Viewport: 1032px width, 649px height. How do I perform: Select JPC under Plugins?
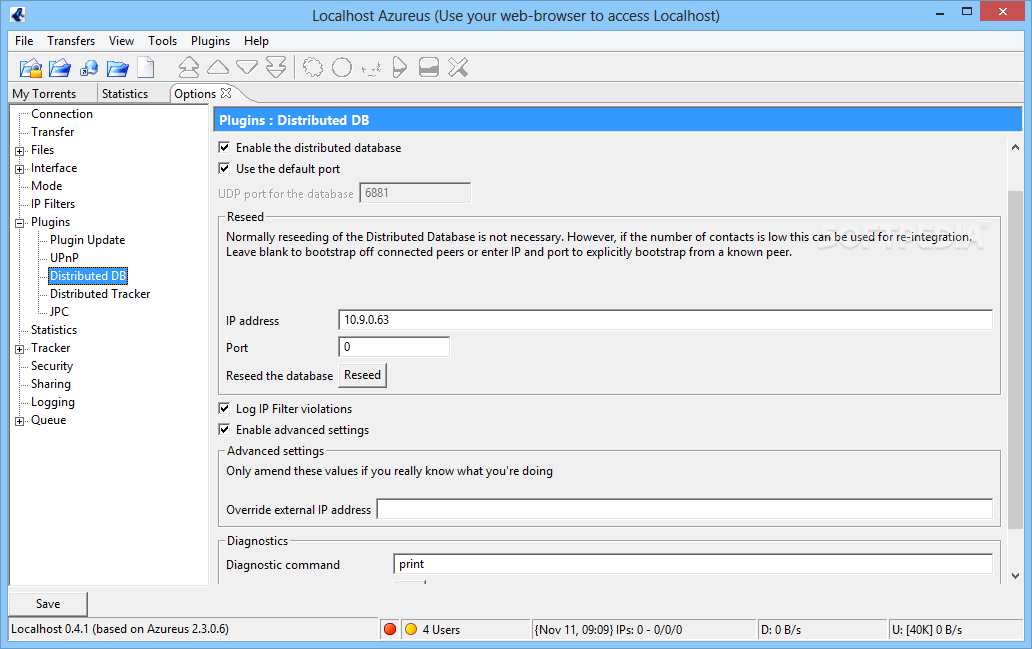click(59, 311)
